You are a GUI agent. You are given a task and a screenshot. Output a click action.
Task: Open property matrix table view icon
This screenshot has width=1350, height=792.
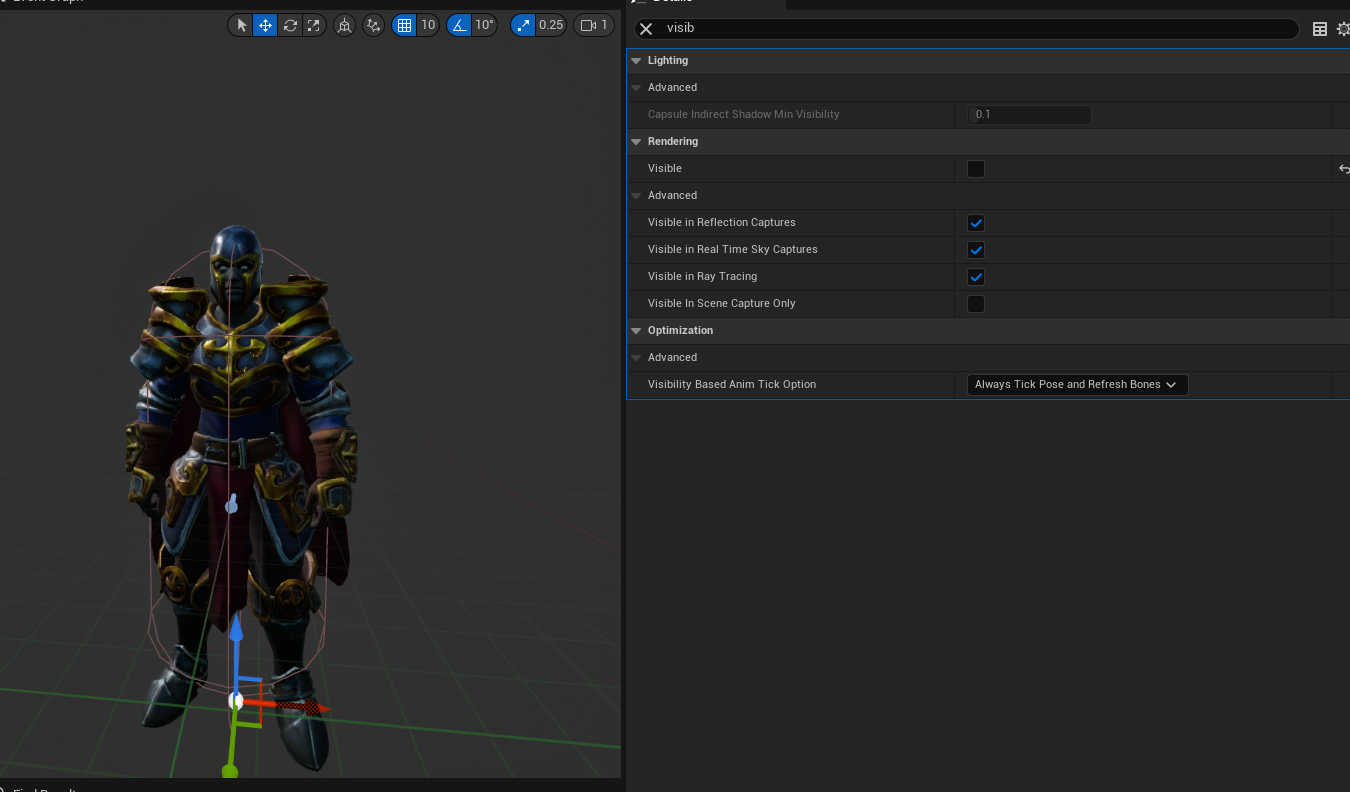click(1320, 29)
